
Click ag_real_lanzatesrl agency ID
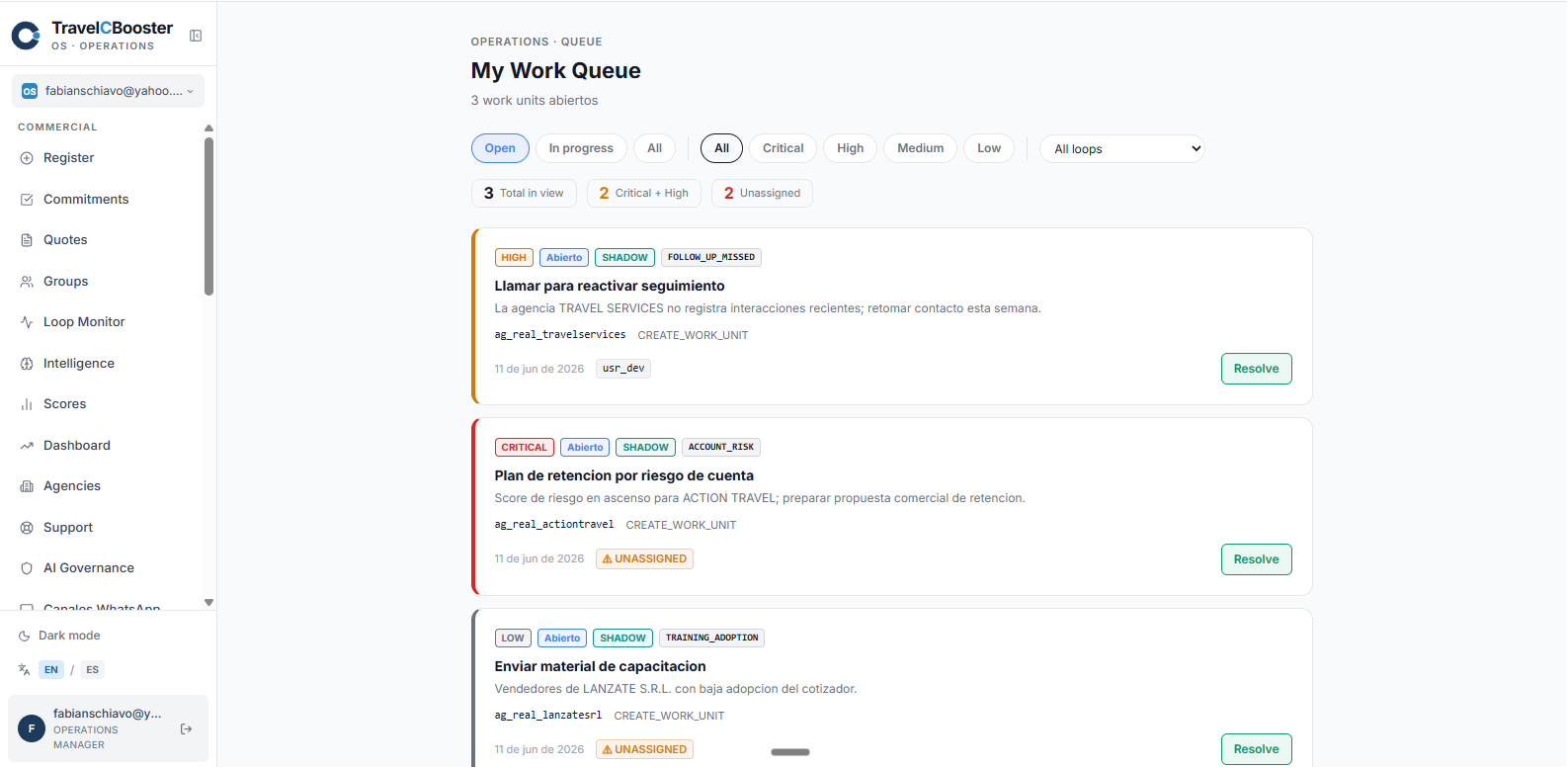point(548,716)
